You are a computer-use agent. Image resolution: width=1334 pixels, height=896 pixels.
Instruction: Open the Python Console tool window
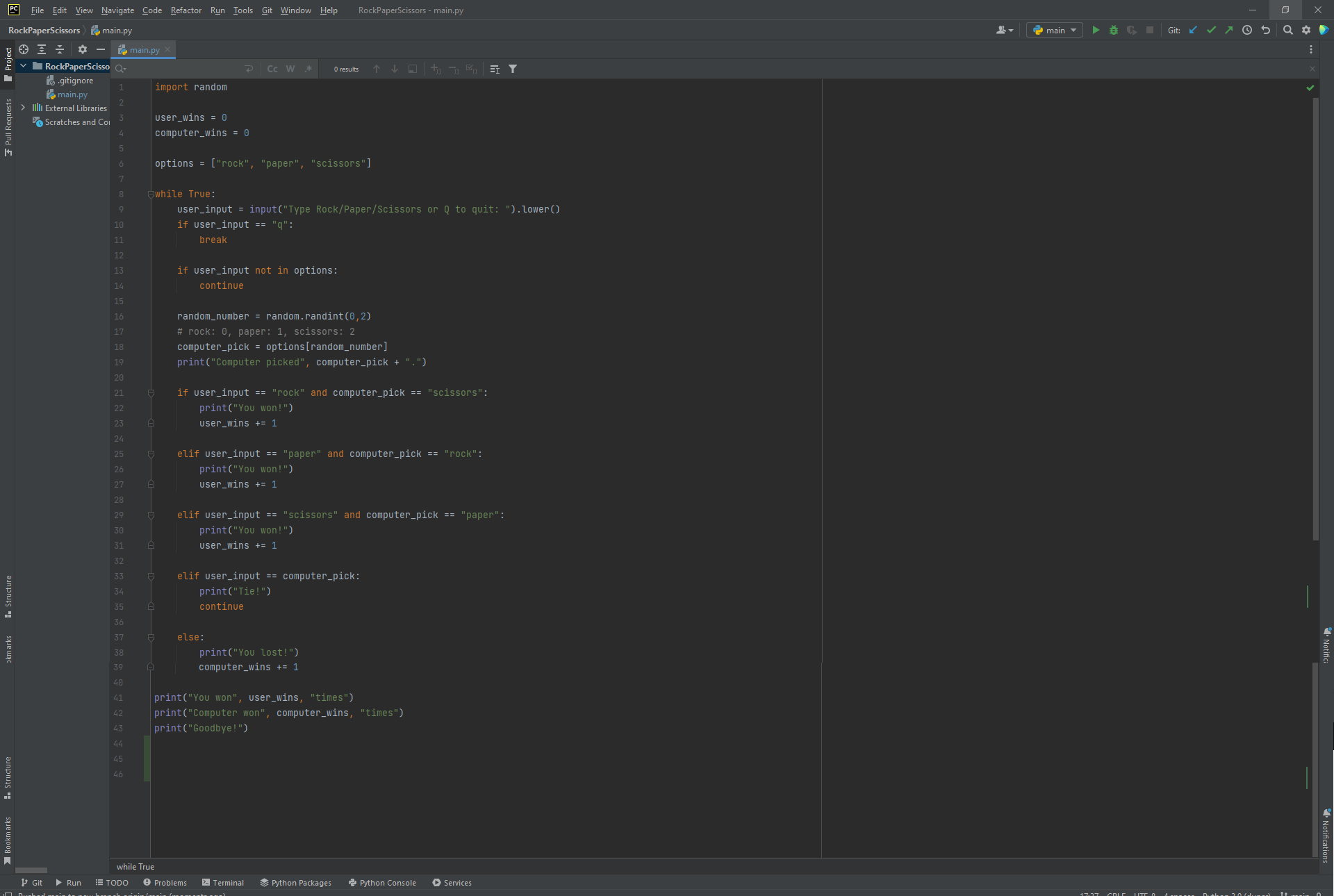[x=382, y=883]
